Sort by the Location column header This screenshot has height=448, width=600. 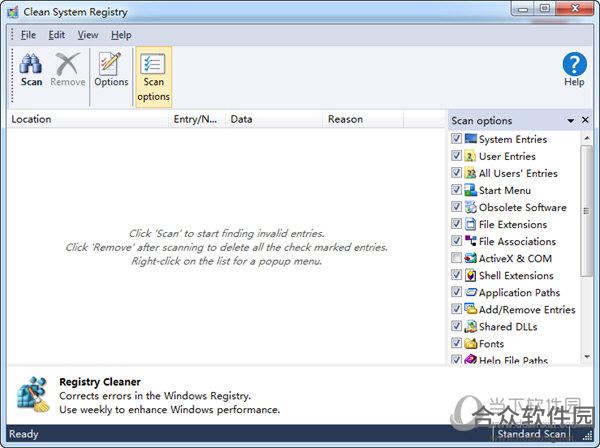click(x=88, y=119)
